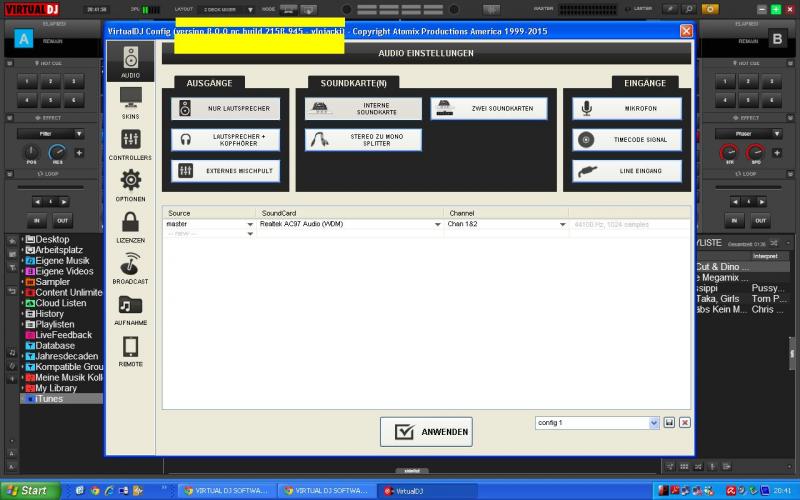Delete the audio config preset
Image resolution: width=800 pixels, height=500 pixels.
pos(685,422)
